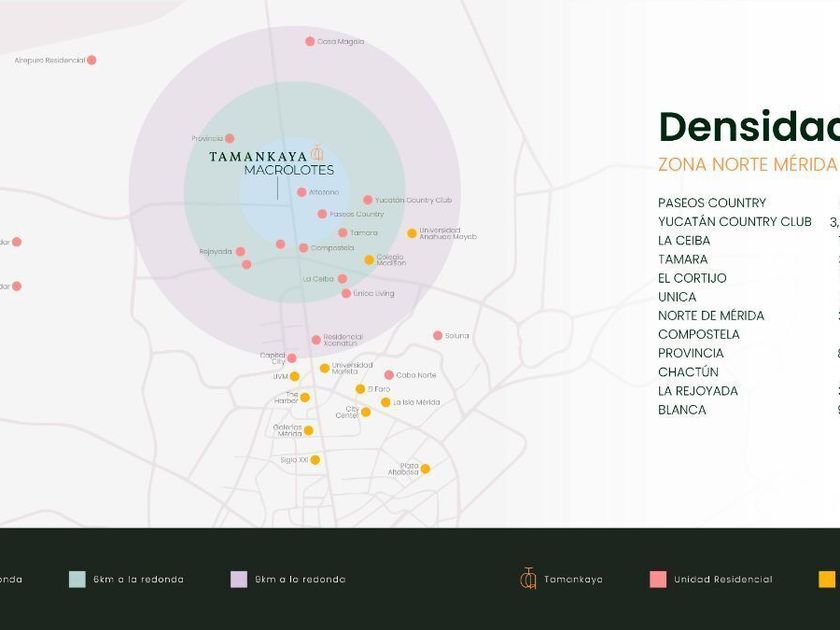Viewport: 840px width, 630px height.
Task: Click the Rejoyada label on the map
Action: coord(215,251)
